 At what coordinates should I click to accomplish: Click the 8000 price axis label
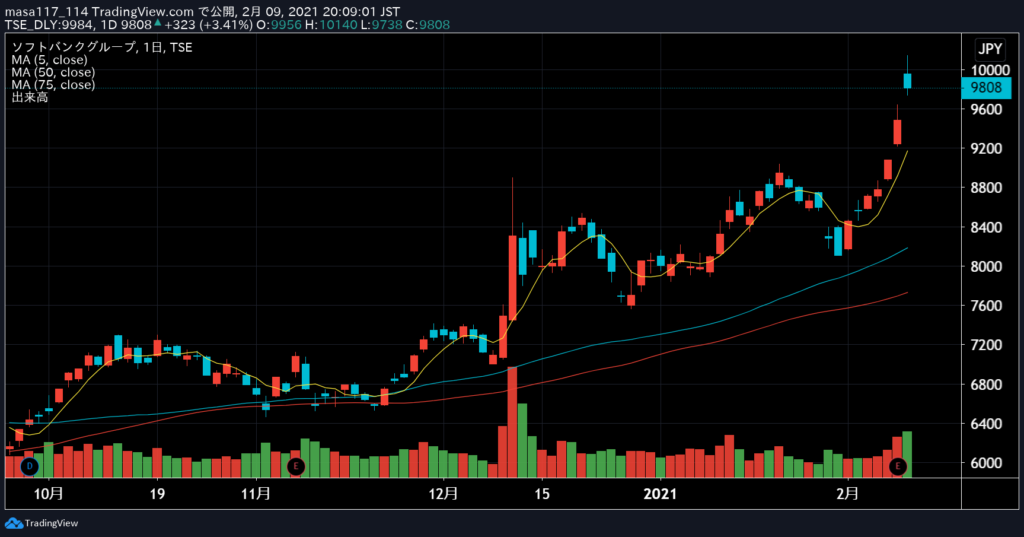[986, 267]
